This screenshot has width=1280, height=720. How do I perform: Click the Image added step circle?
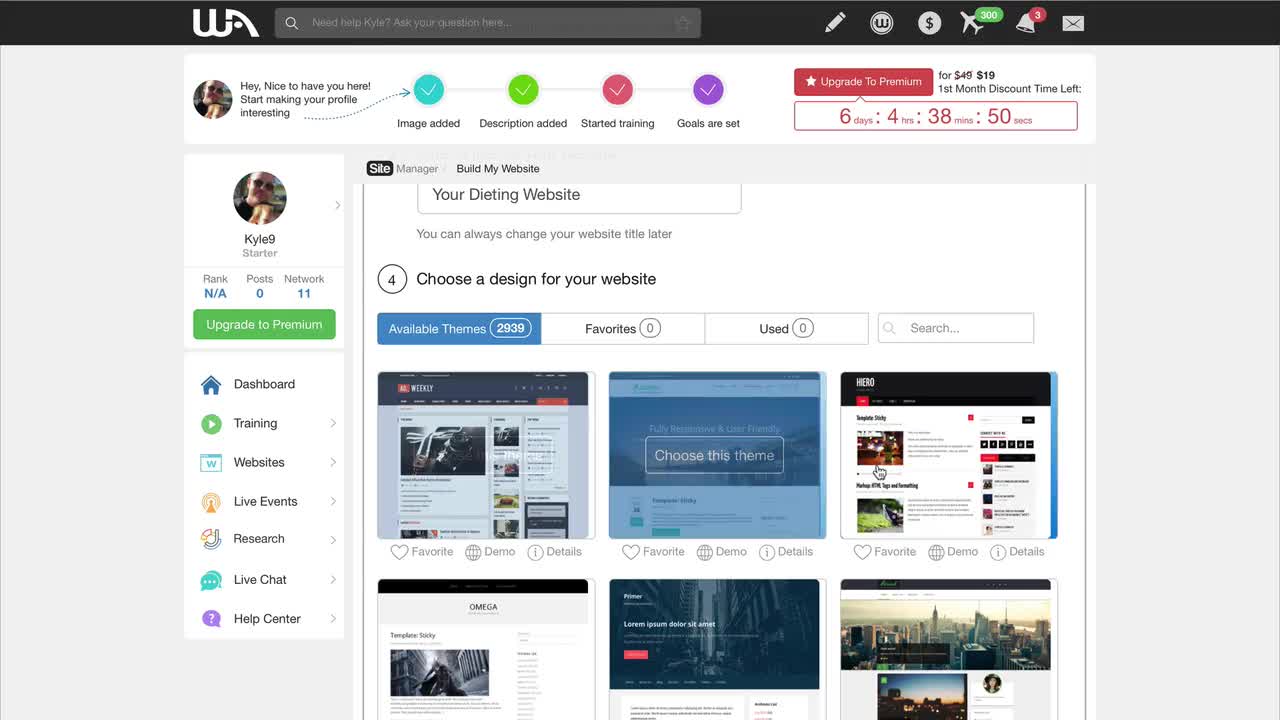click(x=428, y=90)
